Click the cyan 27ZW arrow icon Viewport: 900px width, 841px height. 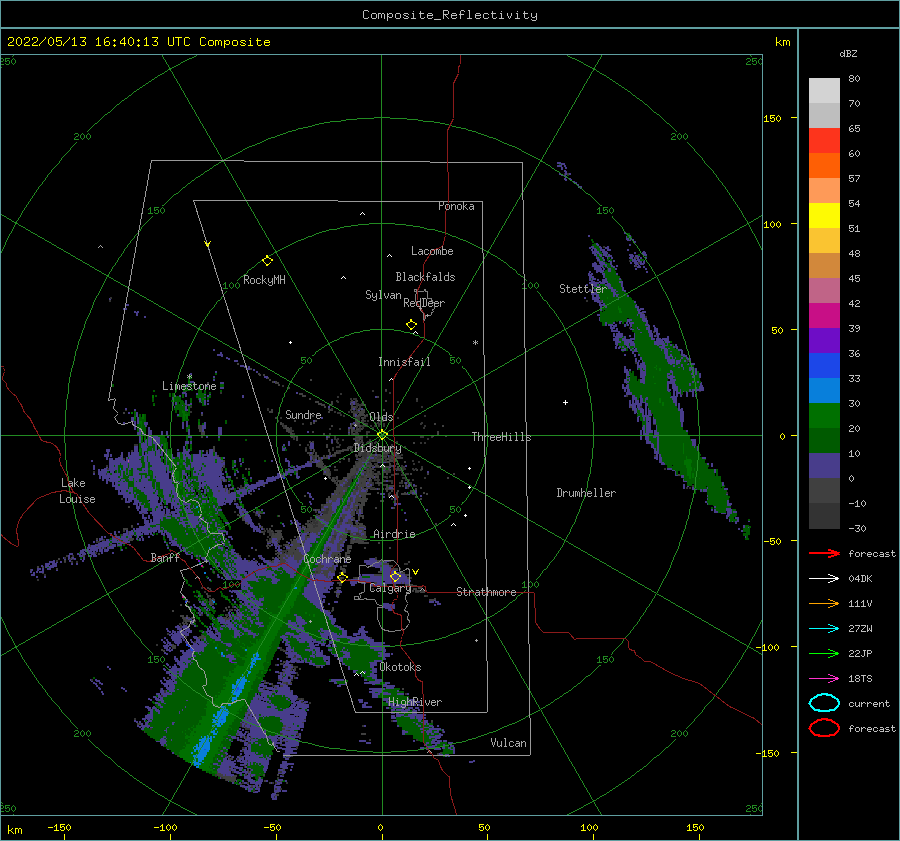point(824,629)
